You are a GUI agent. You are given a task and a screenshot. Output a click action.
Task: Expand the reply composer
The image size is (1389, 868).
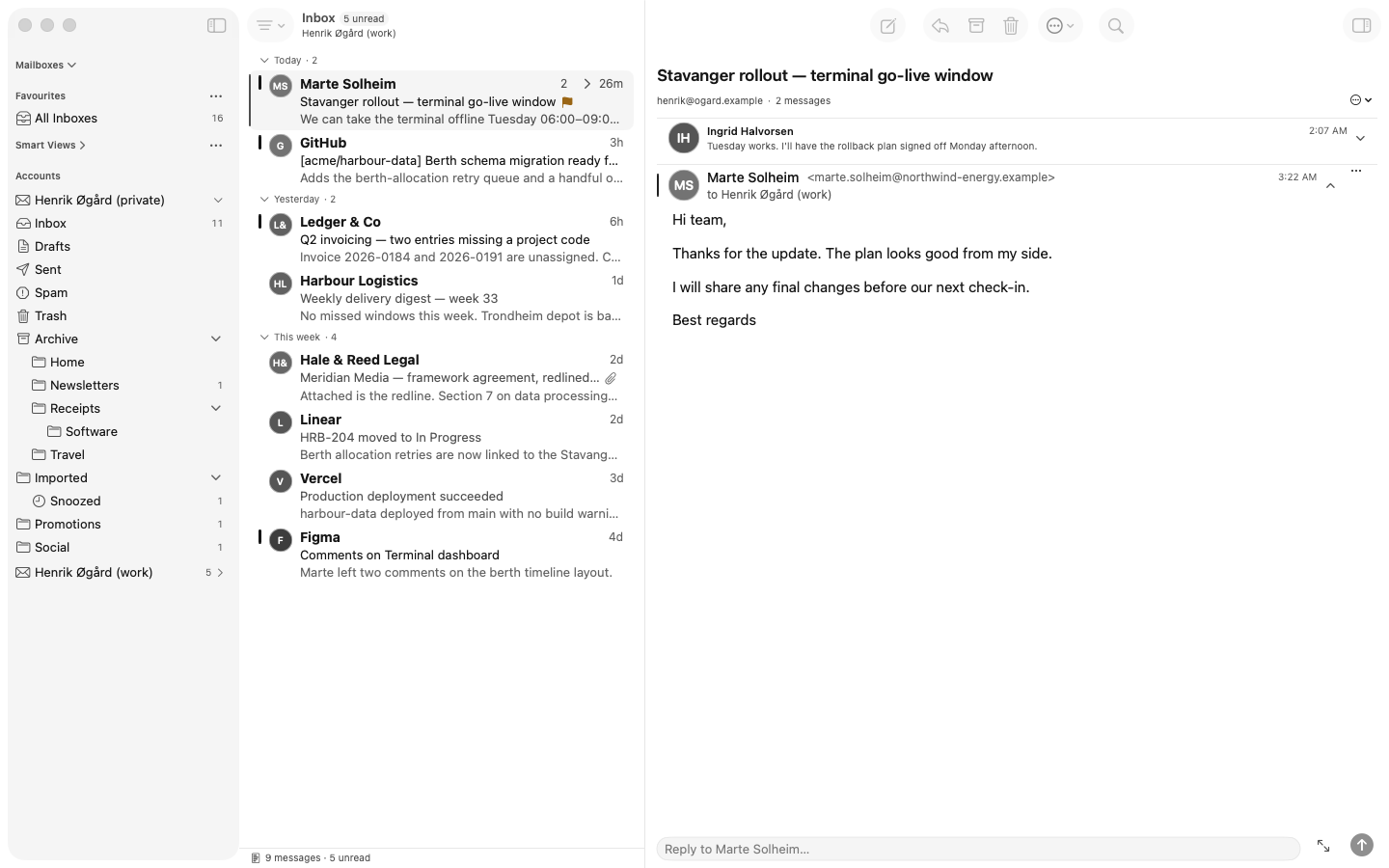(1323, 846)
